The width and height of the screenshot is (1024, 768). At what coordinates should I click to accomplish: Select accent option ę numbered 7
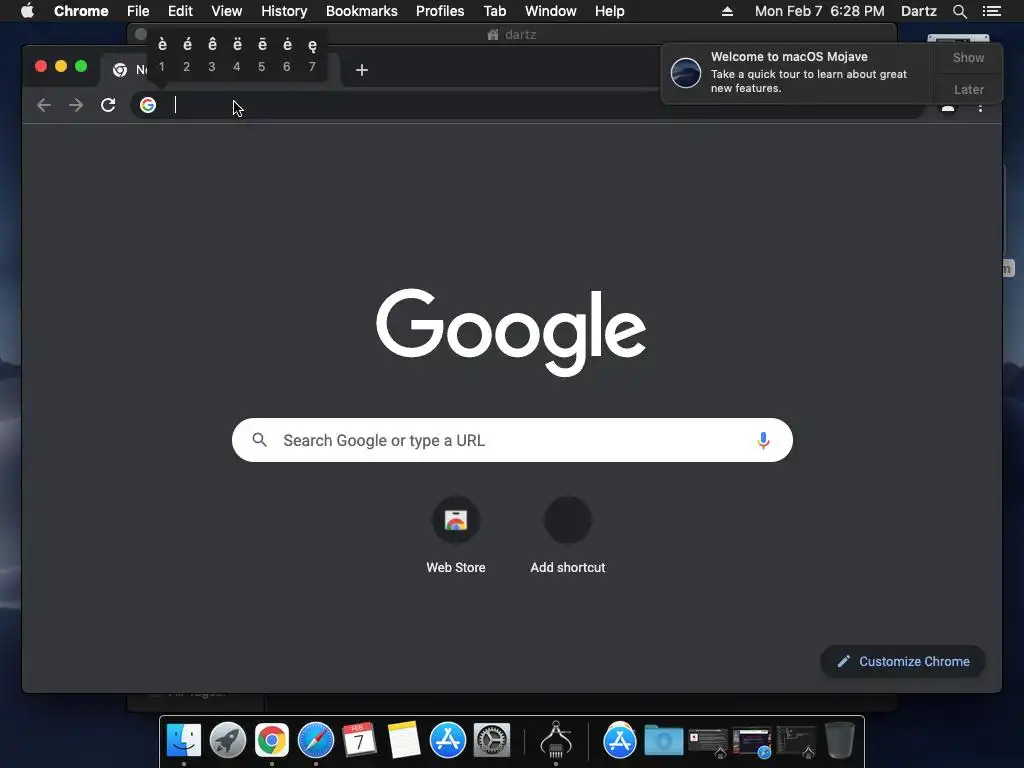point(312,54)
